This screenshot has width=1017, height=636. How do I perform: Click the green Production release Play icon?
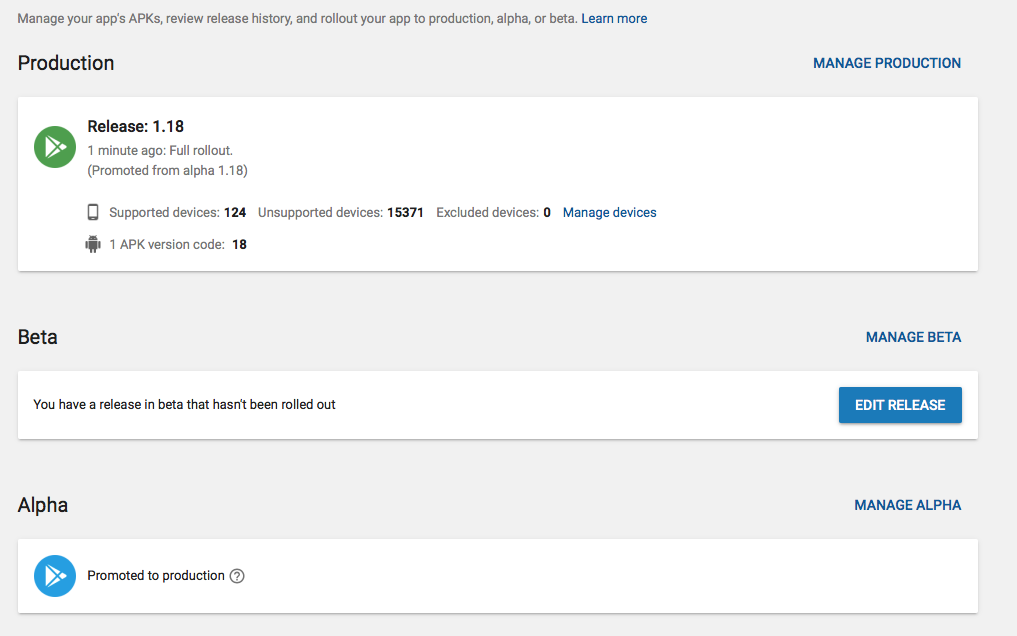55,147
